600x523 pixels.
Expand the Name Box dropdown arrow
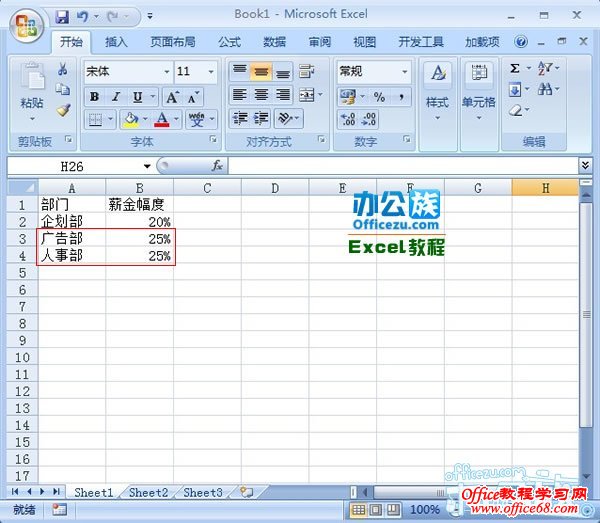[x=147, y=166]
